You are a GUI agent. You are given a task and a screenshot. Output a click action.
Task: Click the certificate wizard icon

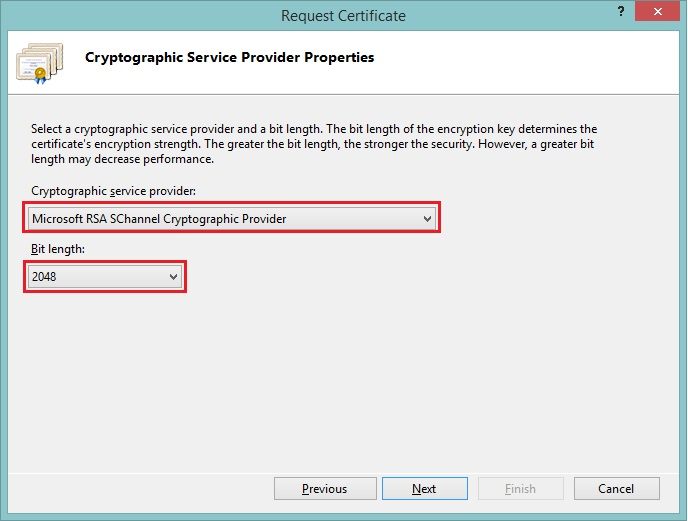[39, 62]
